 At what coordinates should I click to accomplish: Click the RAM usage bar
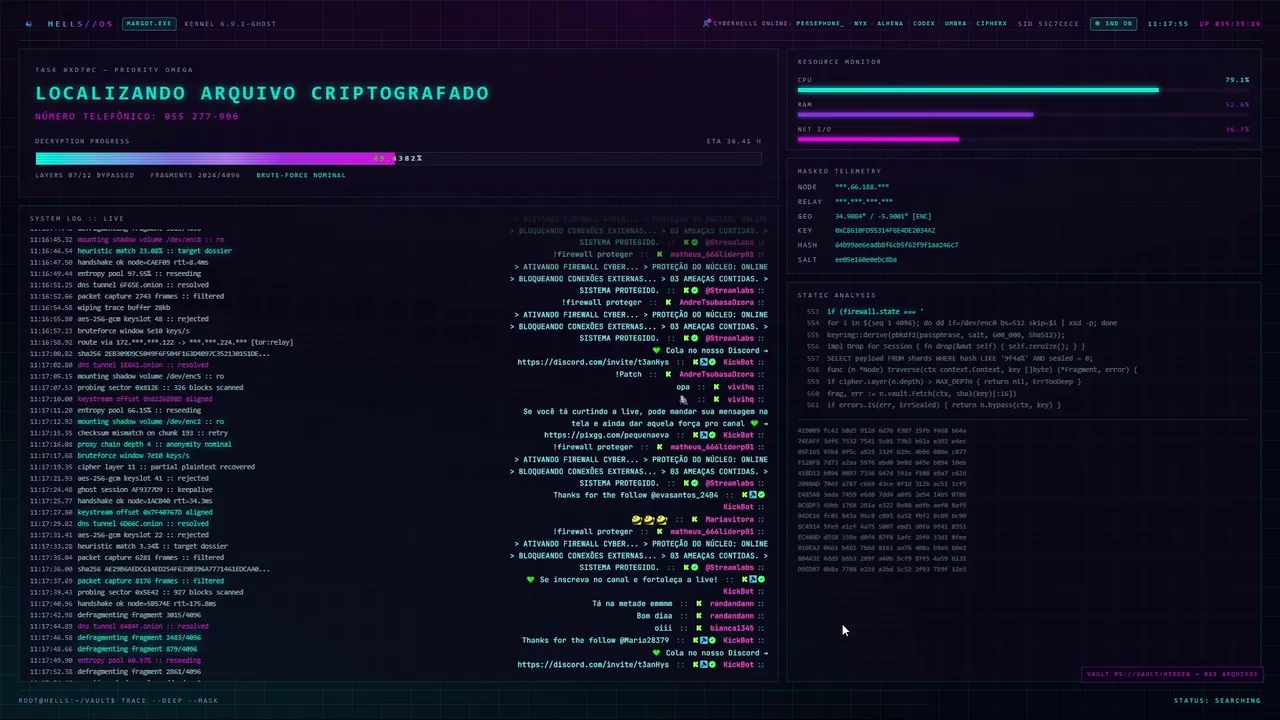[1023, 115]
